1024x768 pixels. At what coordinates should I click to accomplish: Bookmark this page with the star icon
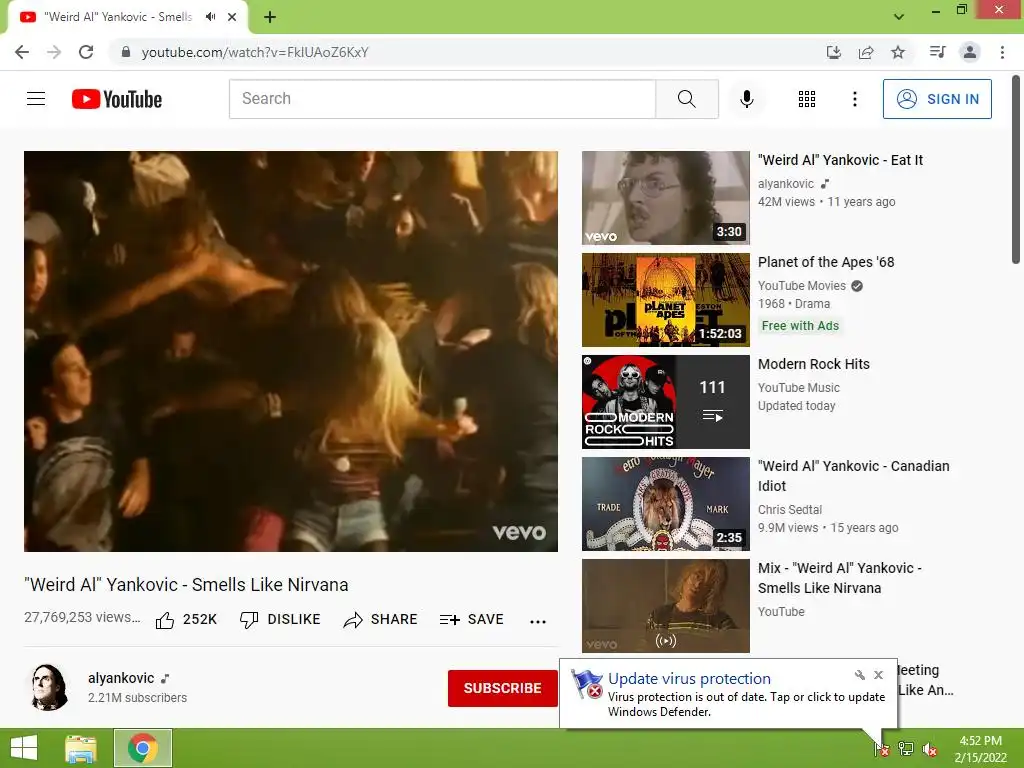tap(898, 52)
